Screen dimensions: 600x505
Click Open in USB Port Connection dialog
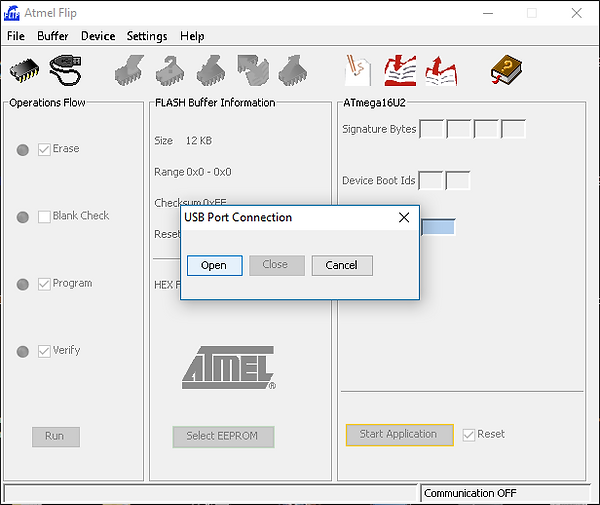(215, 266)
